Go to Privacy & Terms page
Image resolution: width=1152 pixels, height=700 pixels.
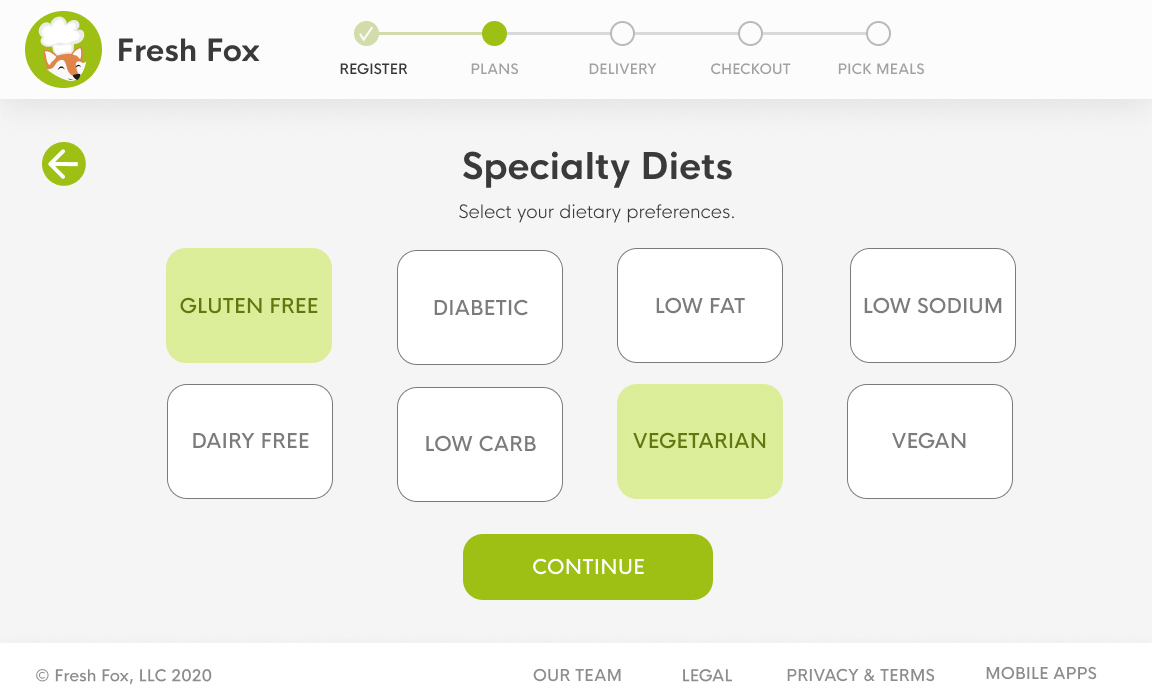pos(860,675)
